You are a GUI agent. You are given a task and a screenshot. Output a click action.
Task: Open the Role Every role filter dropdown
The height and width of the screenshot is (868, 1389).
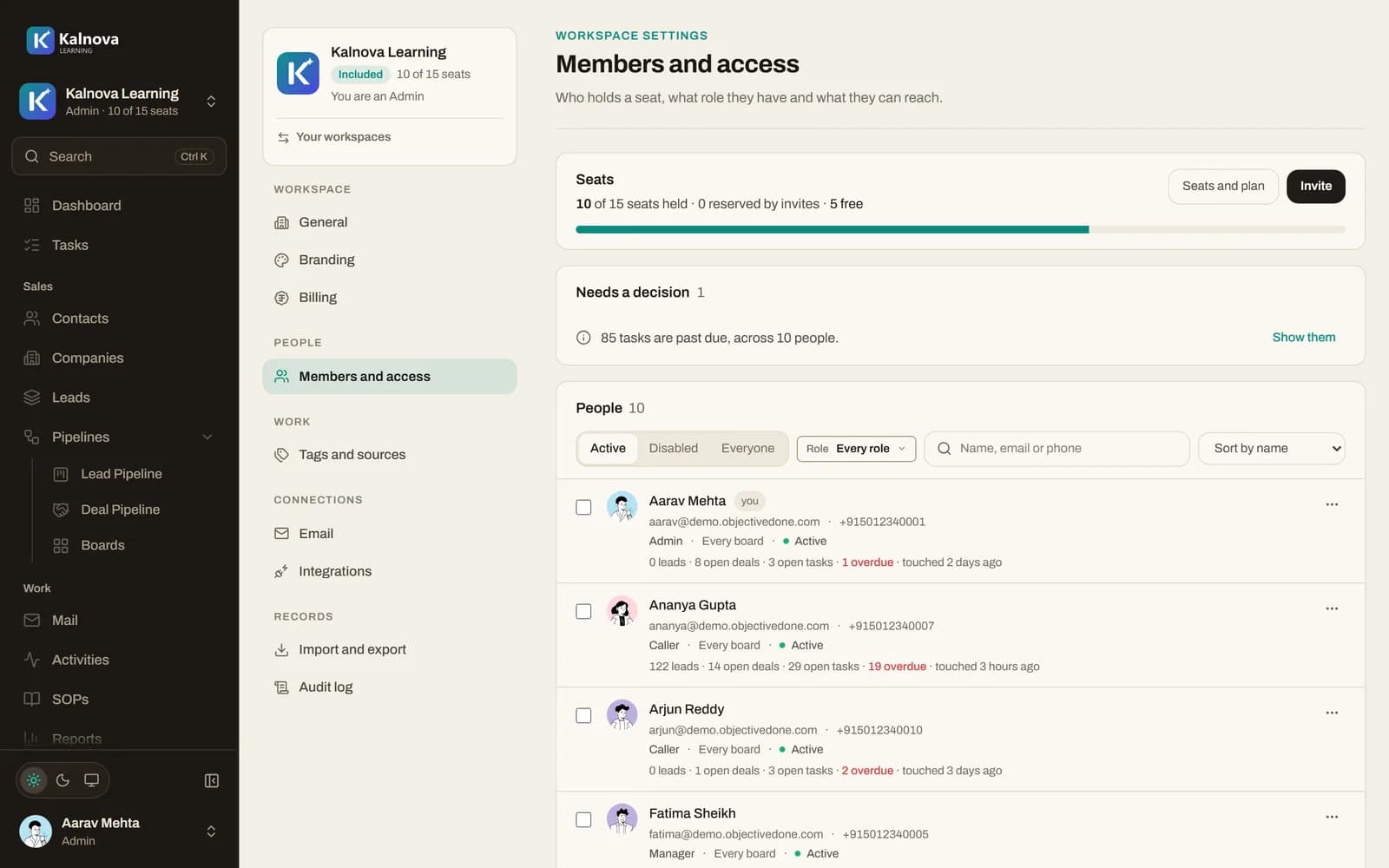[x=856, y=449]
